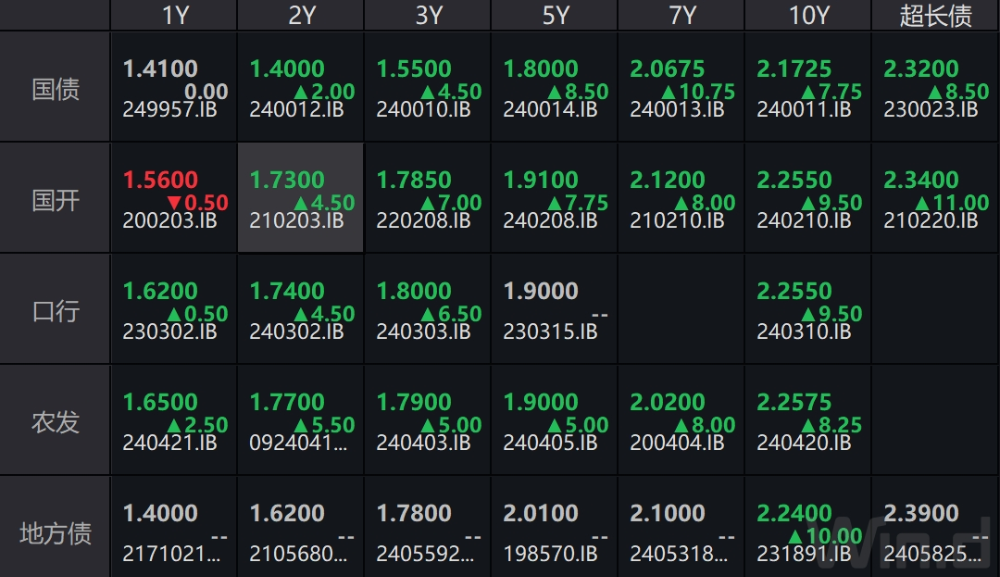Open the 超长债 column header
1000x577 pixels.
pyautogui.click(x=935, y=15)
